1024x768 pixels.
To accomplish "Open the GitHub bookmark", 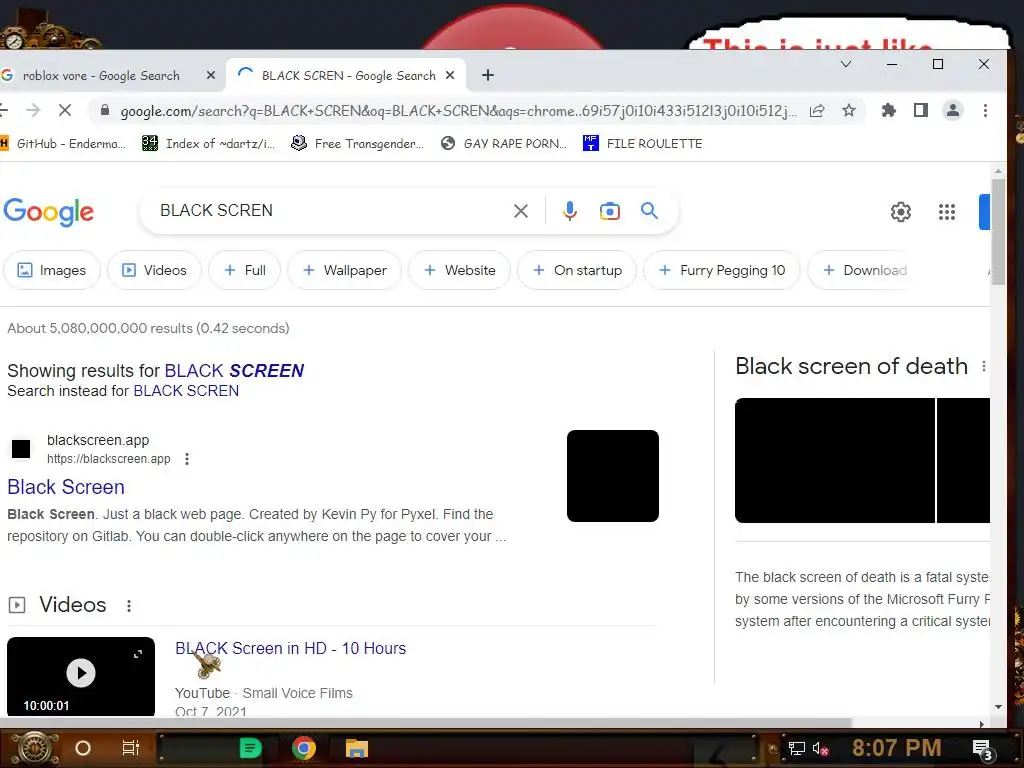I will (x=63, y=144).
